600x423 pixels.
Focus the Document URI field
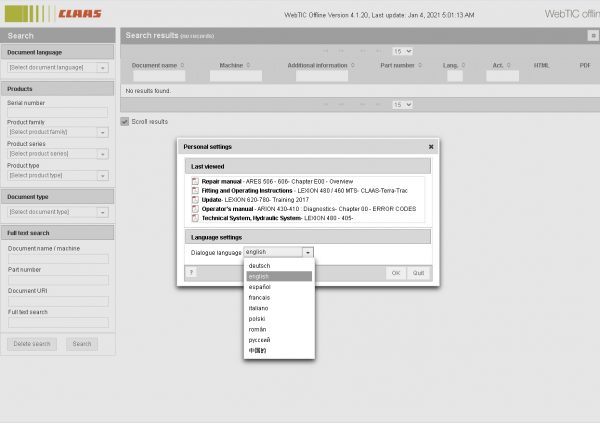[58, 301]
